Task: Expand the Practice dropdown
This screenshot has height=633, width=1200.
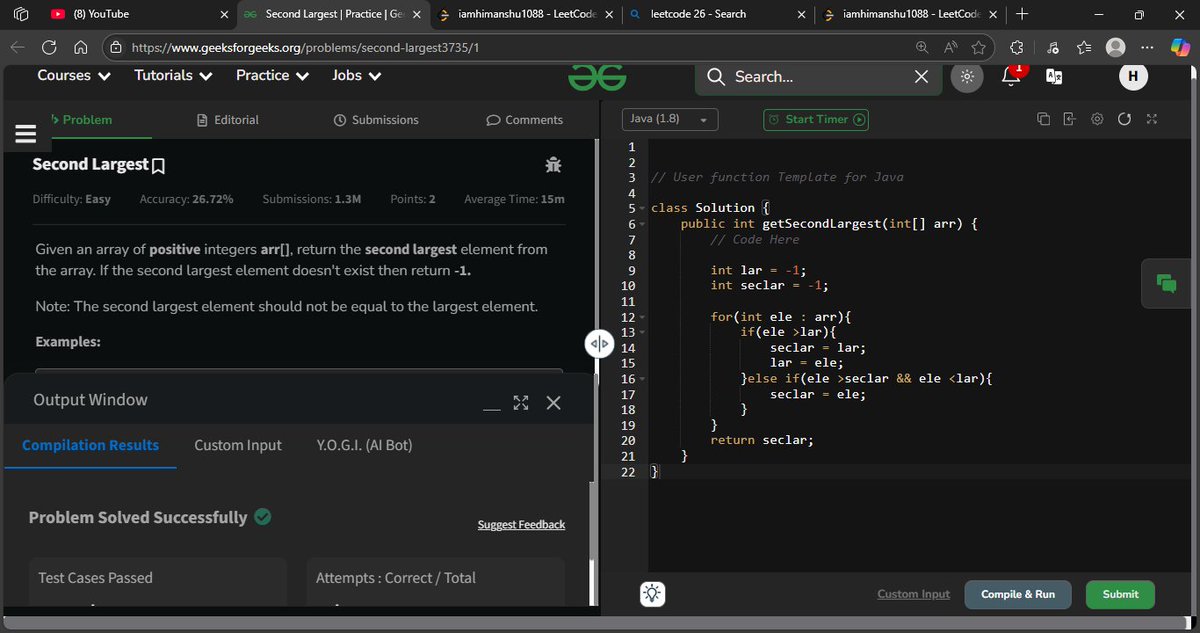Action: pos(272,75)
